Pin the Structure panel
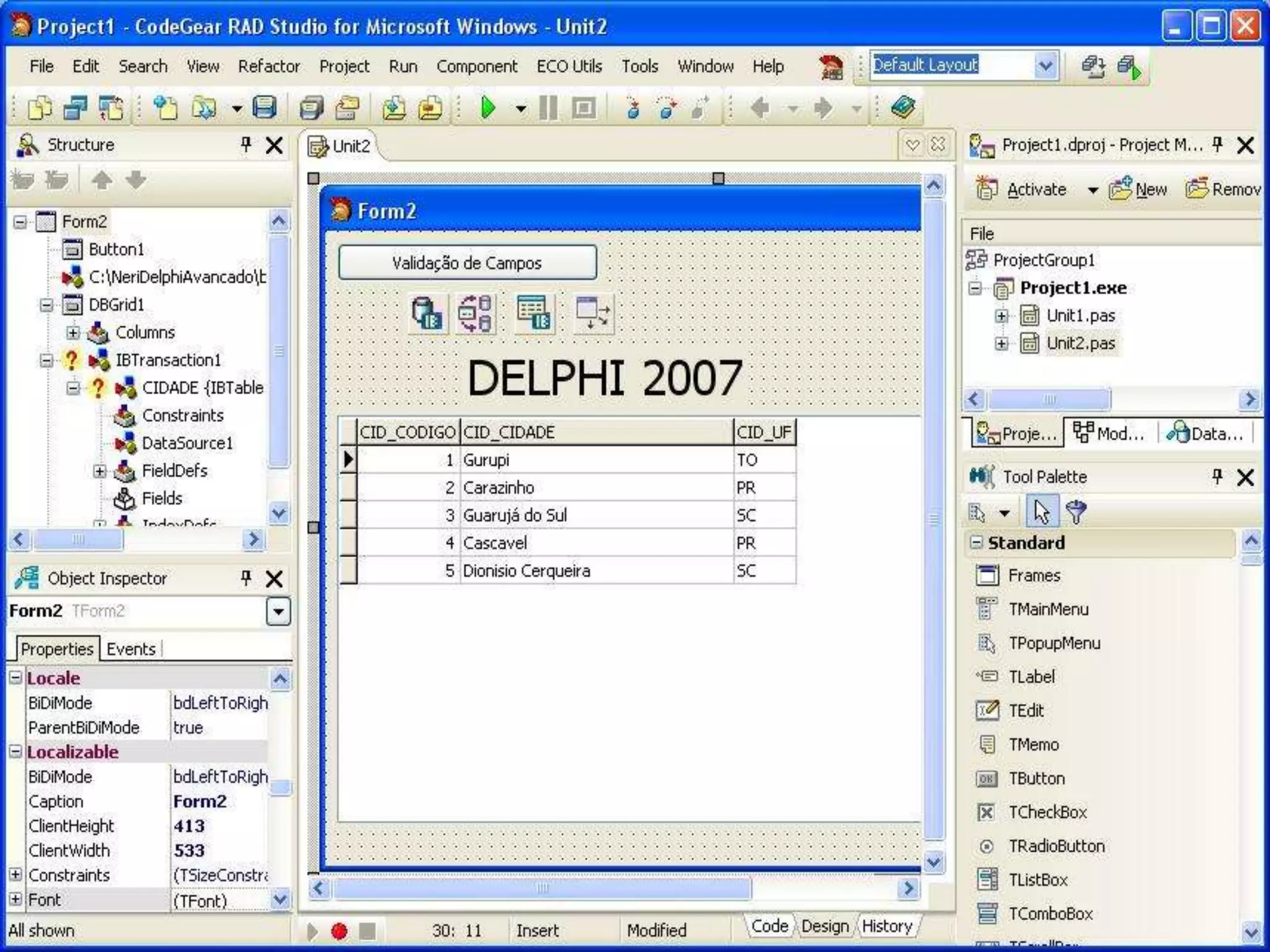The image size is (1270, 952). (x=246, y=145)
